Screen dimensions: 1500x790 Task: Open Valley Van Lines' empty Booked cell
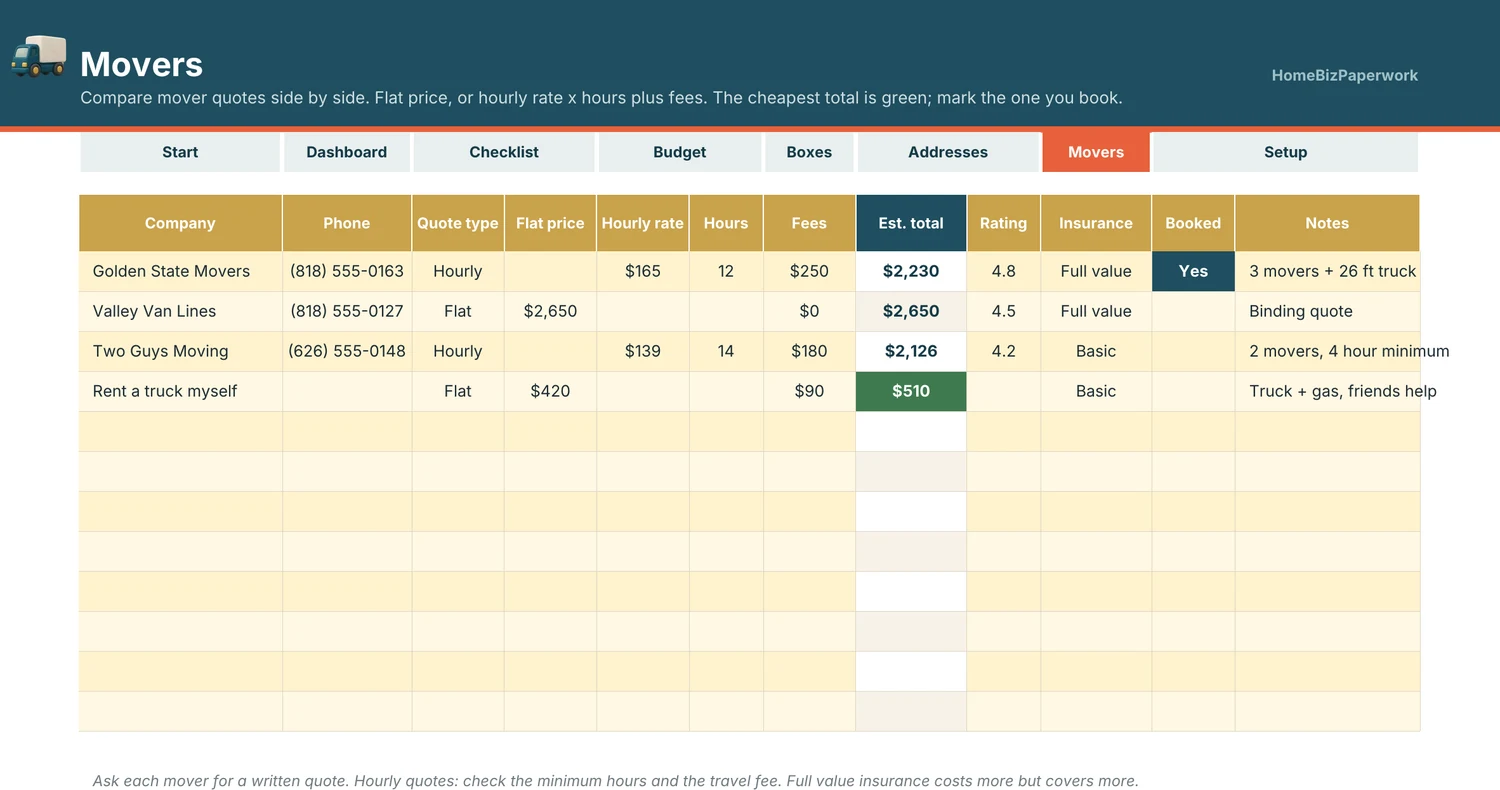click(x=1193, y=311)
